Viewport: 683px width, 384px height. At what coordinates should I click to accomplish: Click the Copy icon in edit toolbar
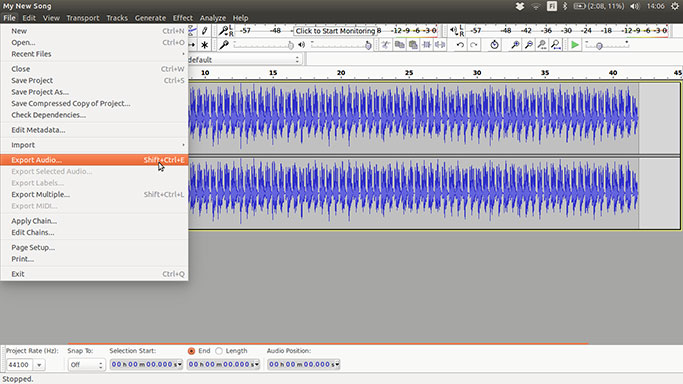[x=399, y=45]
